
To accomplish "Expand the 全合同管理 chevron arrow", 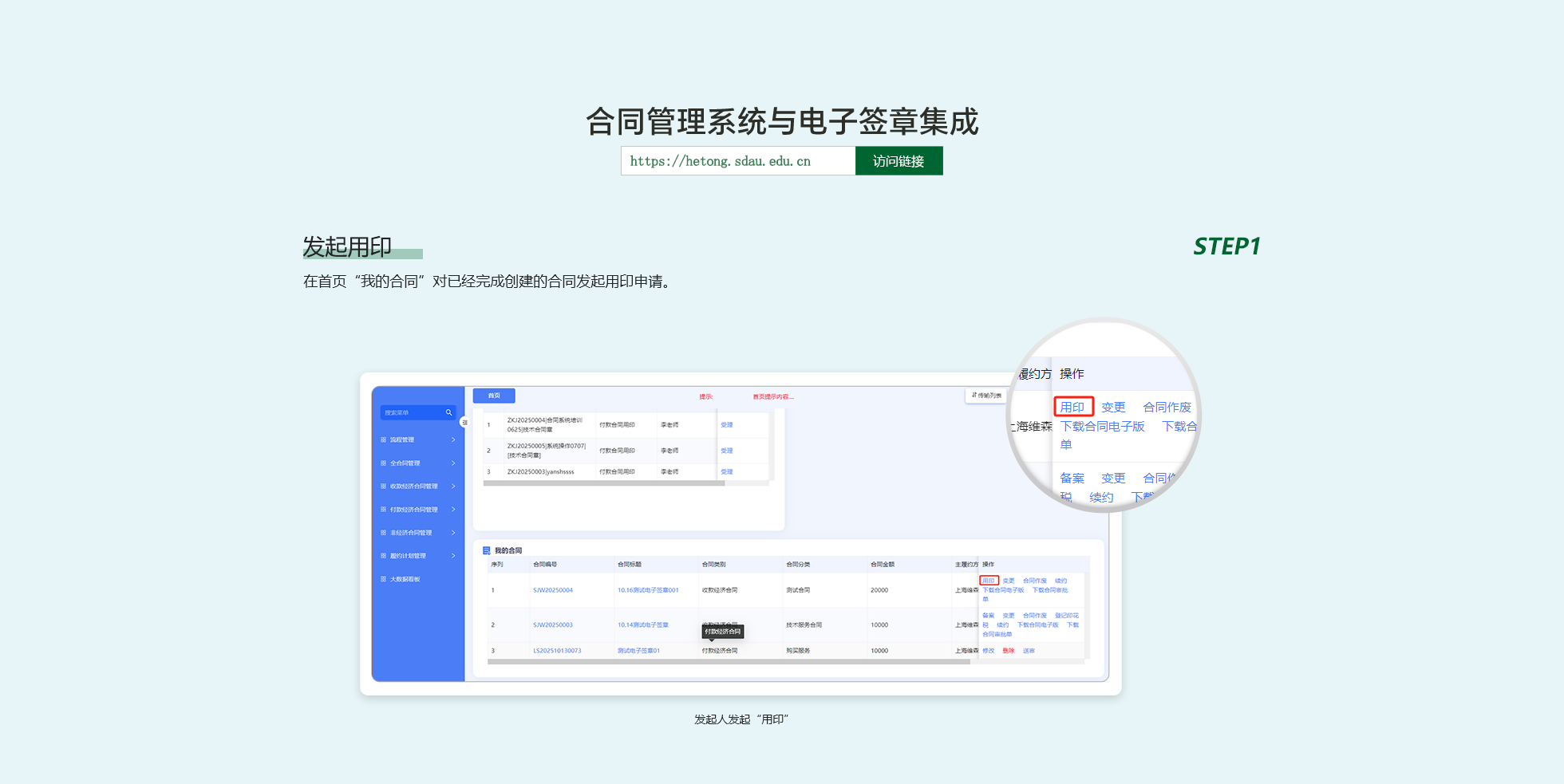I will pyautogui.click(x=453, y=463).
